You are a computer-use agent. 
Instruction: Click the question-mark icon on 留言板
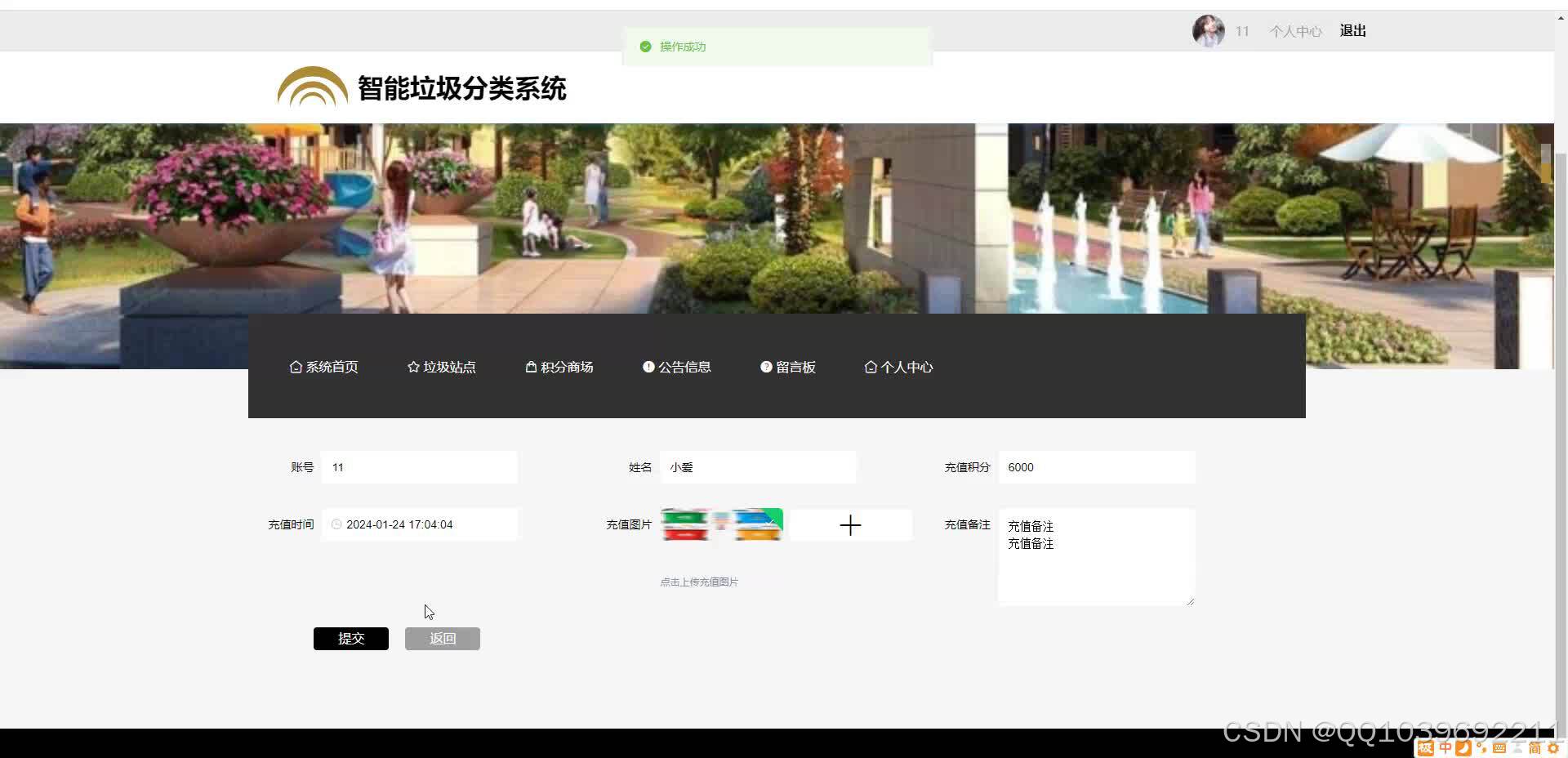pyautogui.click(x=766, y=367)
